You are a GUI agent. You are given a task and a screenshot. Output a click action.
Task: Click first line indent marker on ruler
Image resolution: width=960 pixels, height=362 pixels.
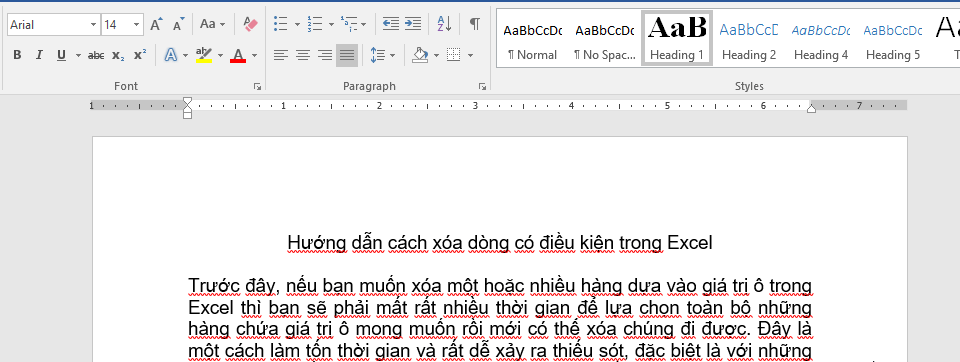[x=188, y=100]
